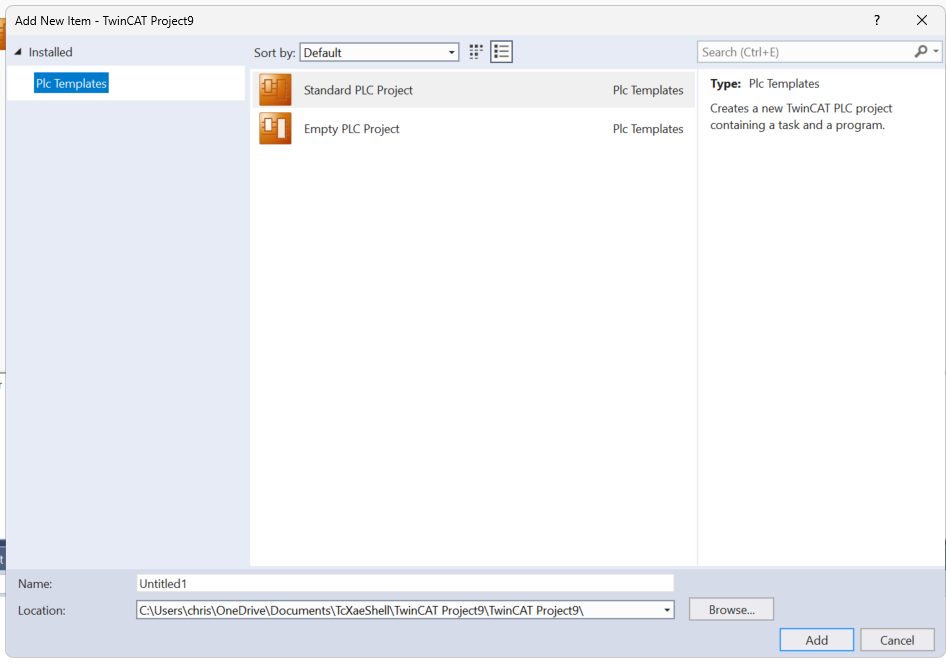Select the Standard PLC Project icon

coord(275,90)
